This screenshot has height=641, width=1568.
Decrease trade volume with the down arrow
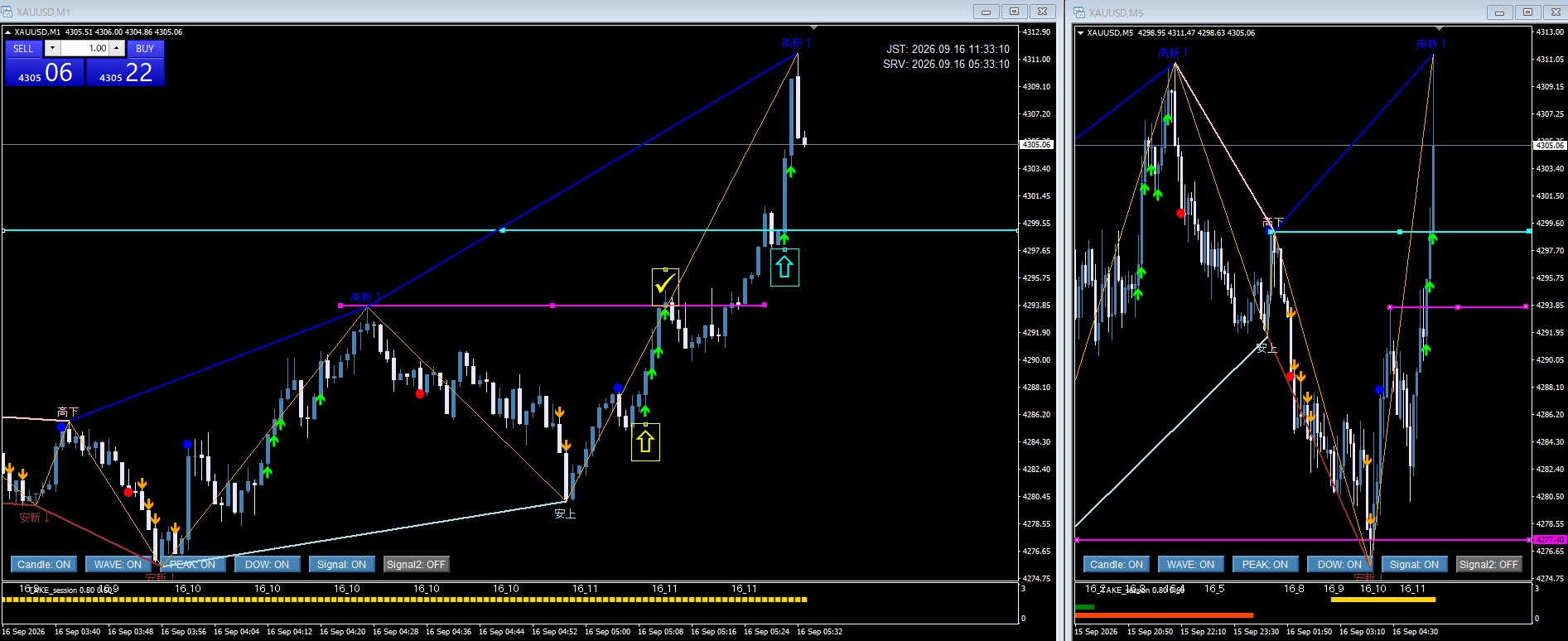pos(52,49)
